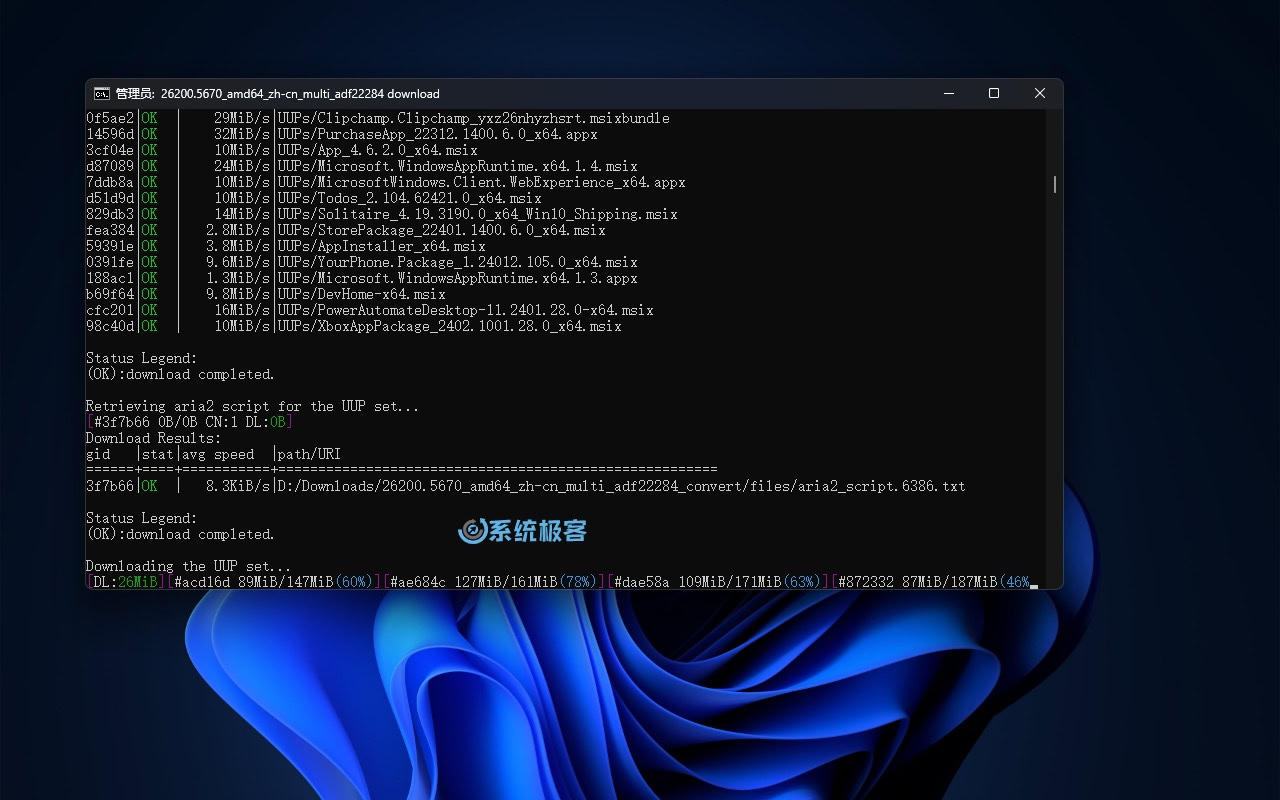Click the "DL:26MiB" download speed indicator

coord(125,582)
